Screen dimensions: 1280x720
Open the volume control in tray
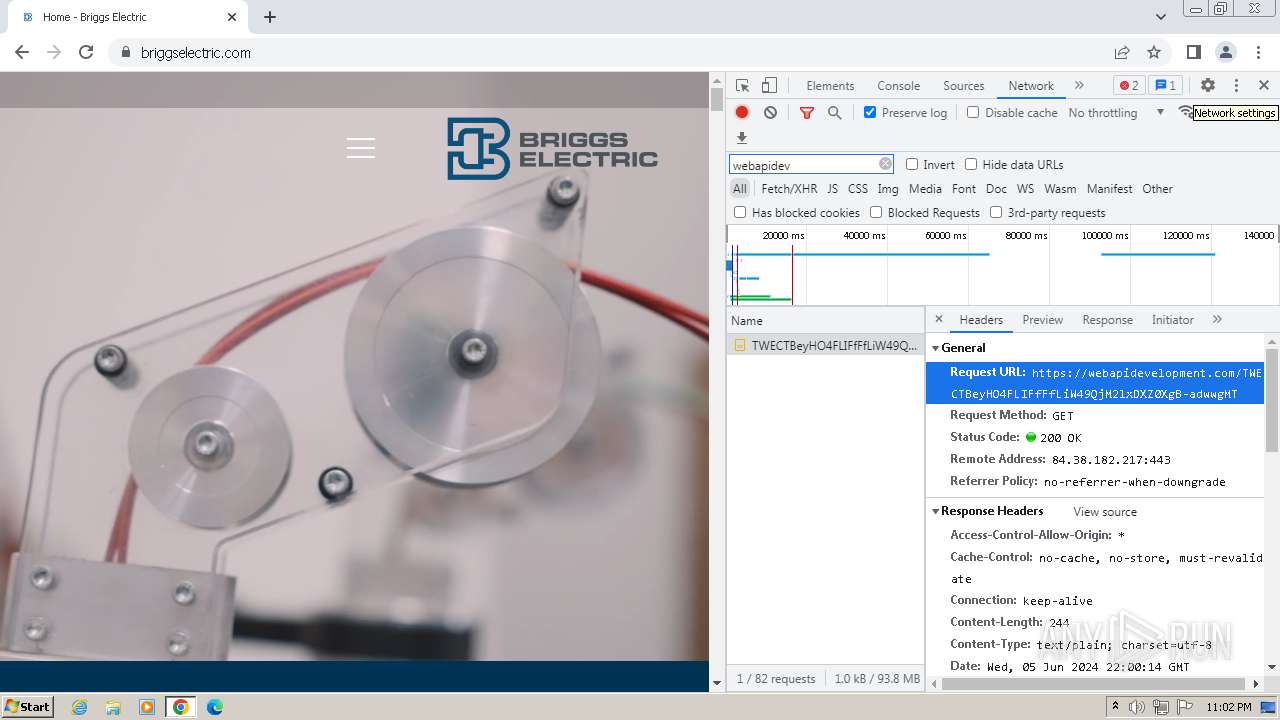(1137, 707)
